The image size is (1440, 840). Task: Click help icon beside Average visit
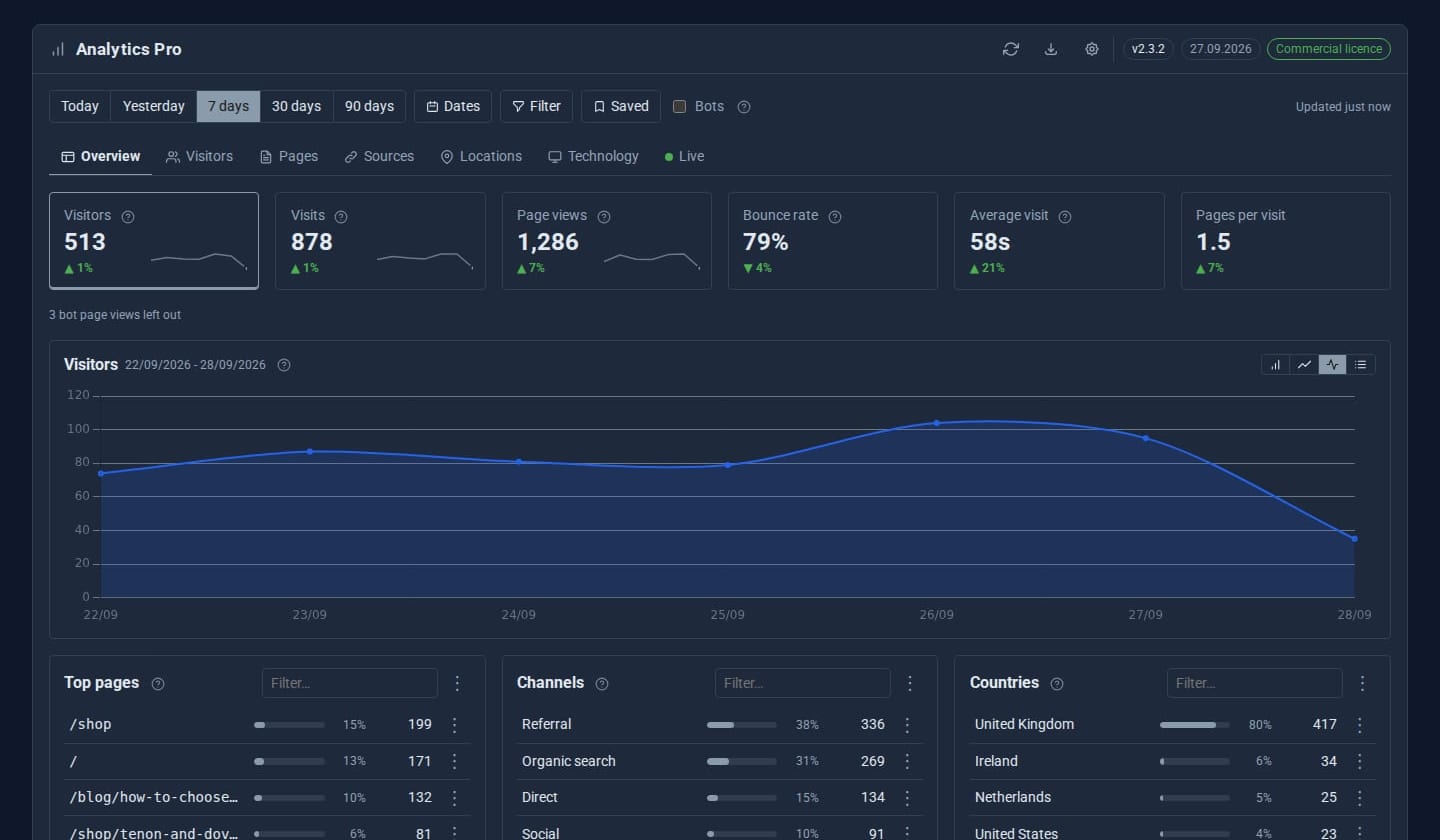tap(1065, 216)
